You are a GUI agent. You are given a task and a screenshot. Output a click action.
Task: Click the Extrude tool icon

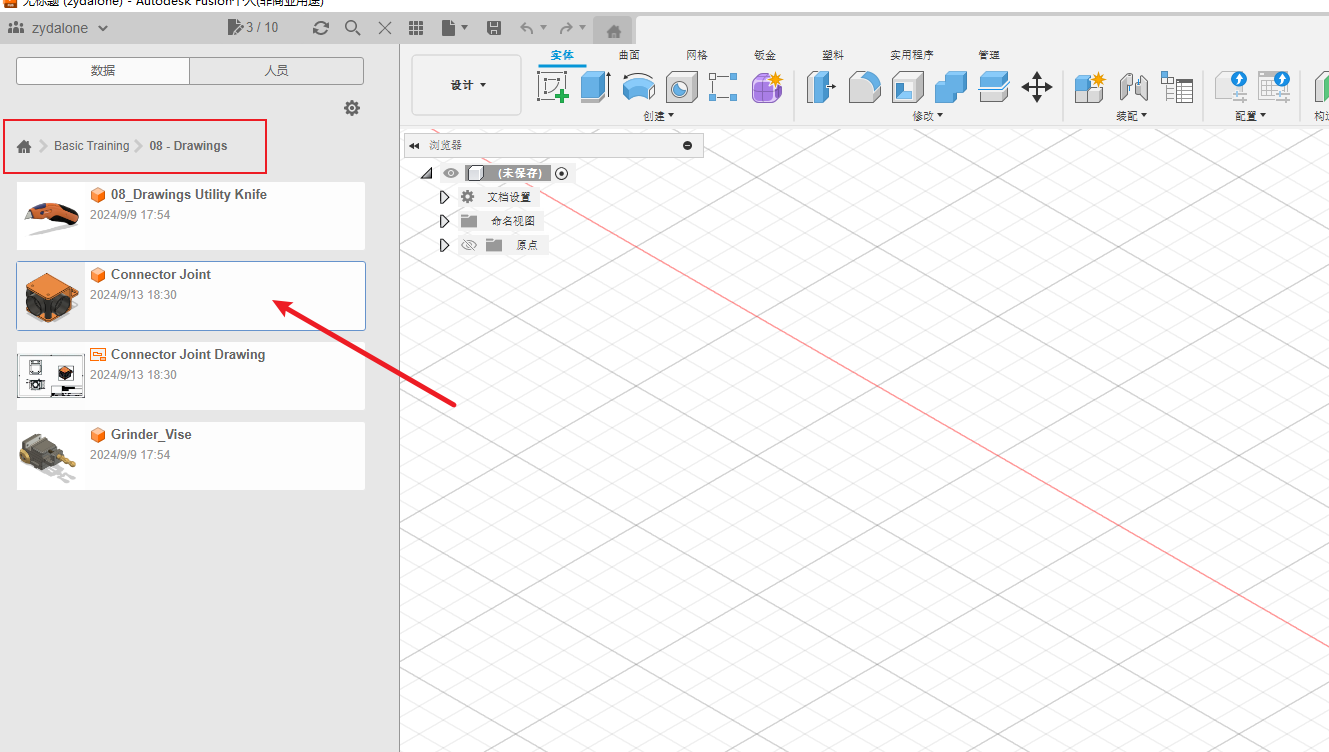click(596, 88)
